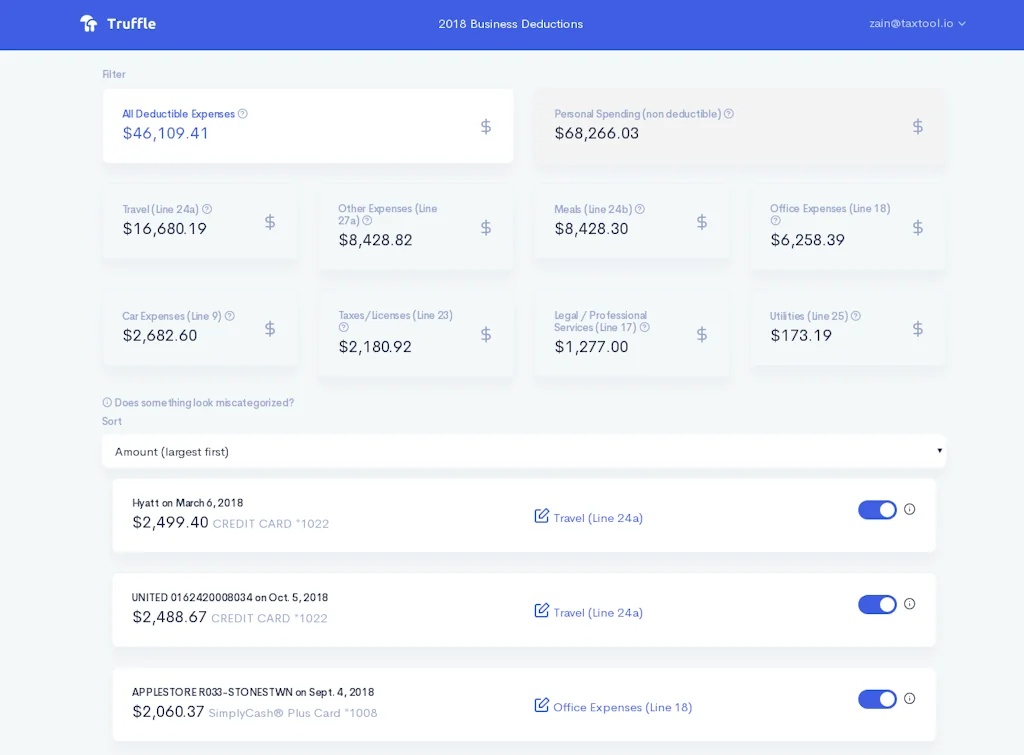Open the Travel (Line 24a) link on UNITED row
Image resolution: width=1024 pixels, height=755 pixels.
(599, 612)
